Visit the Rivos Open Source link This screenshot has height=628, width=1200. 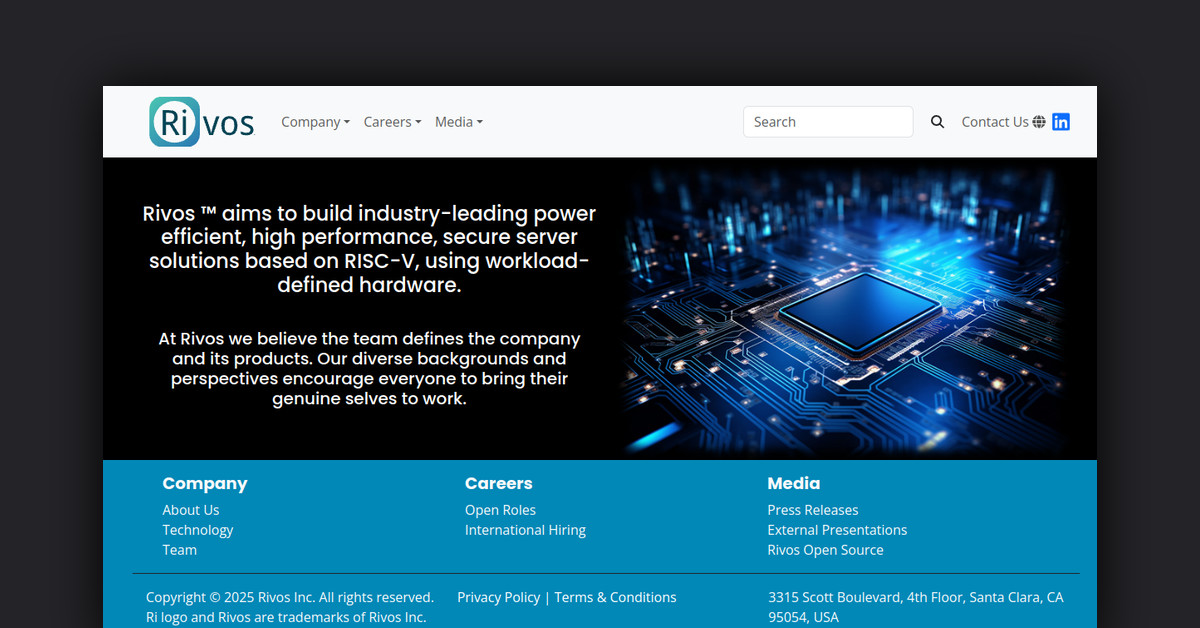[x=825, y=550]
